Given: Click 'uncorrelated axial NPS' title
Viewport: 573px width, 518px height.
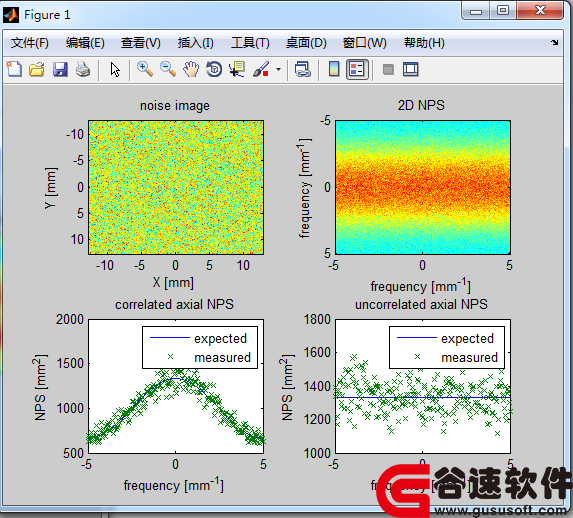Looking at the screenshot, I should pyautogui.click(x=421, y=305).
